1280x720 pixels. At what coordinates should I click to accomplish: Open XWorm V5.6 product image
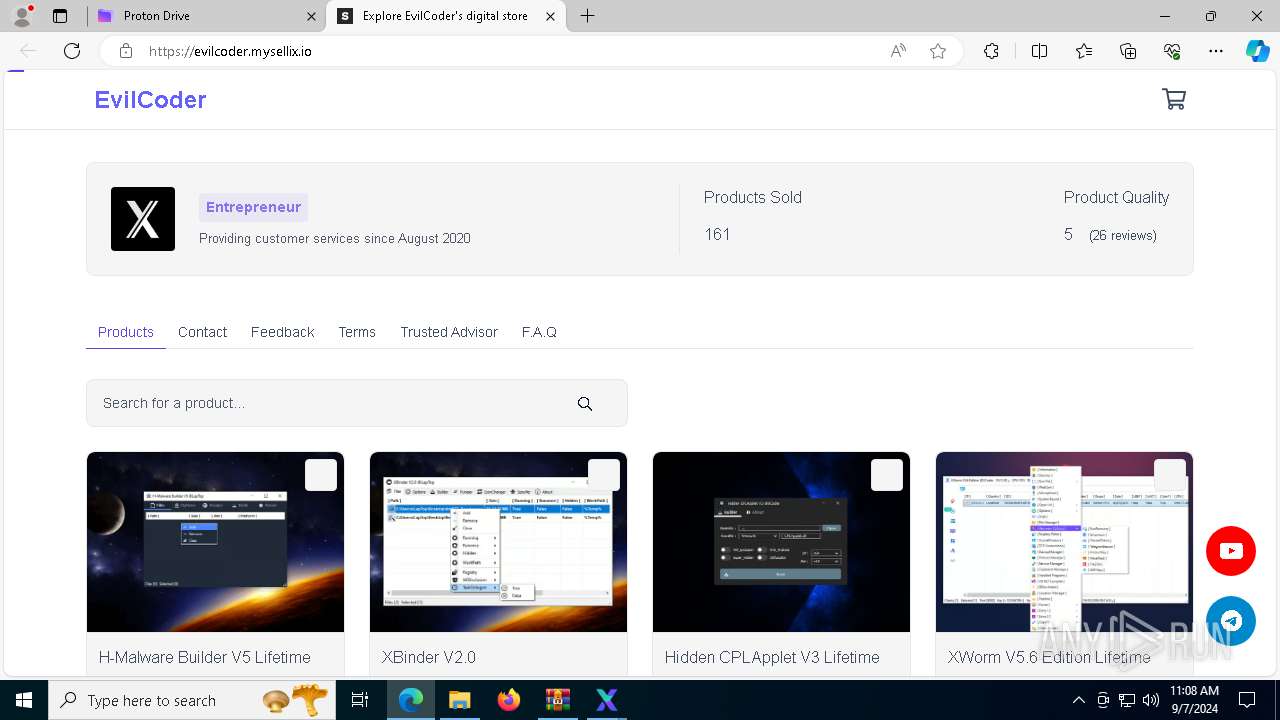coord(1064,542)
